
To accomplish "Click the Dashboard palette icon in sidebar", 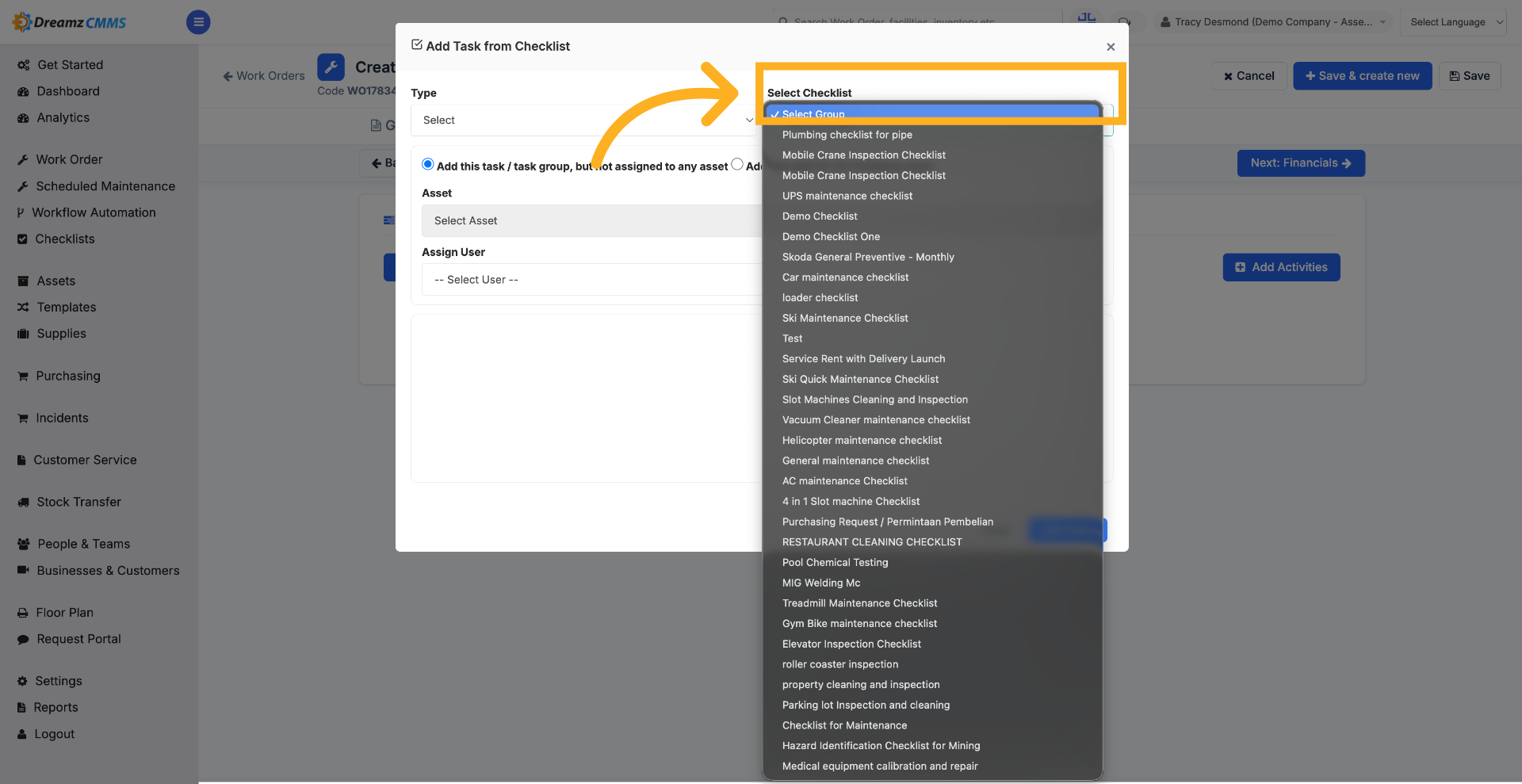I will point(23,91).
